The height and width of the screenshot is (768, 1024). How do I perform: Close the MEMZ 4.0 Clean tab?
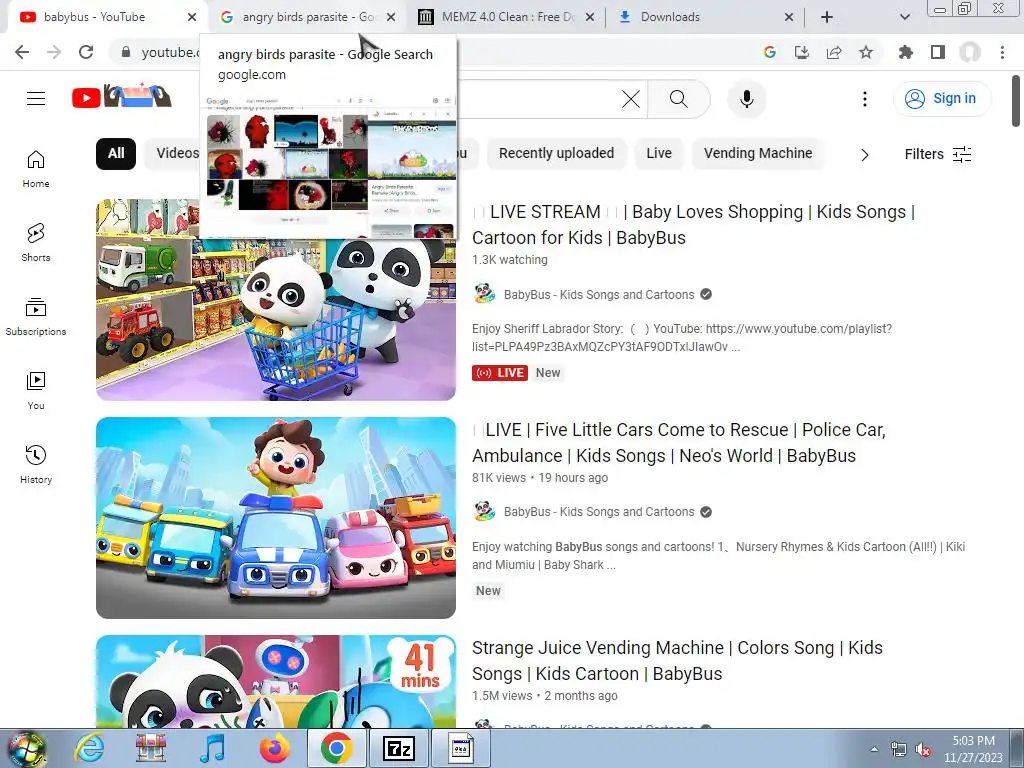coord(590,17)
